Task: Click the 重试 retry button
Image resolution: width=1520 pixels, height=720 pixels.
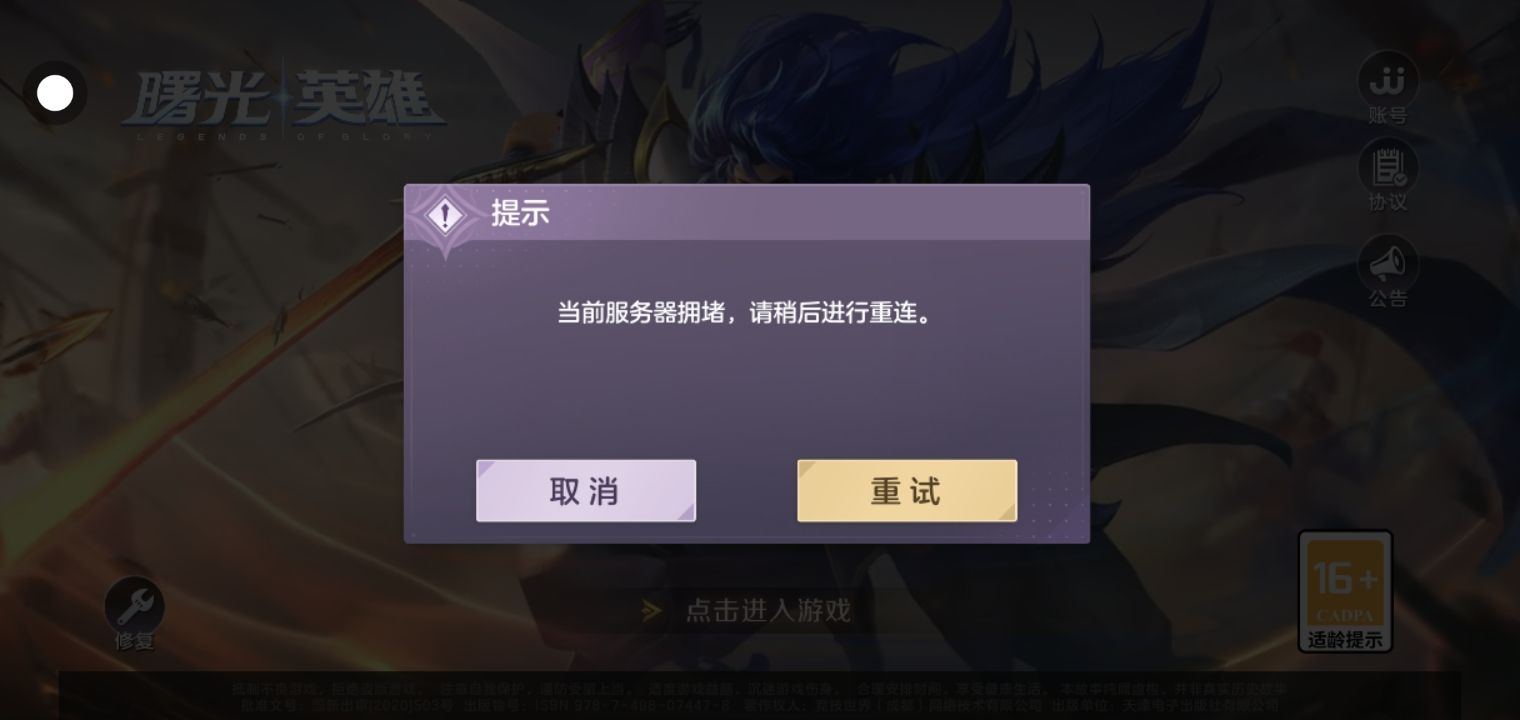Action: 907,491
